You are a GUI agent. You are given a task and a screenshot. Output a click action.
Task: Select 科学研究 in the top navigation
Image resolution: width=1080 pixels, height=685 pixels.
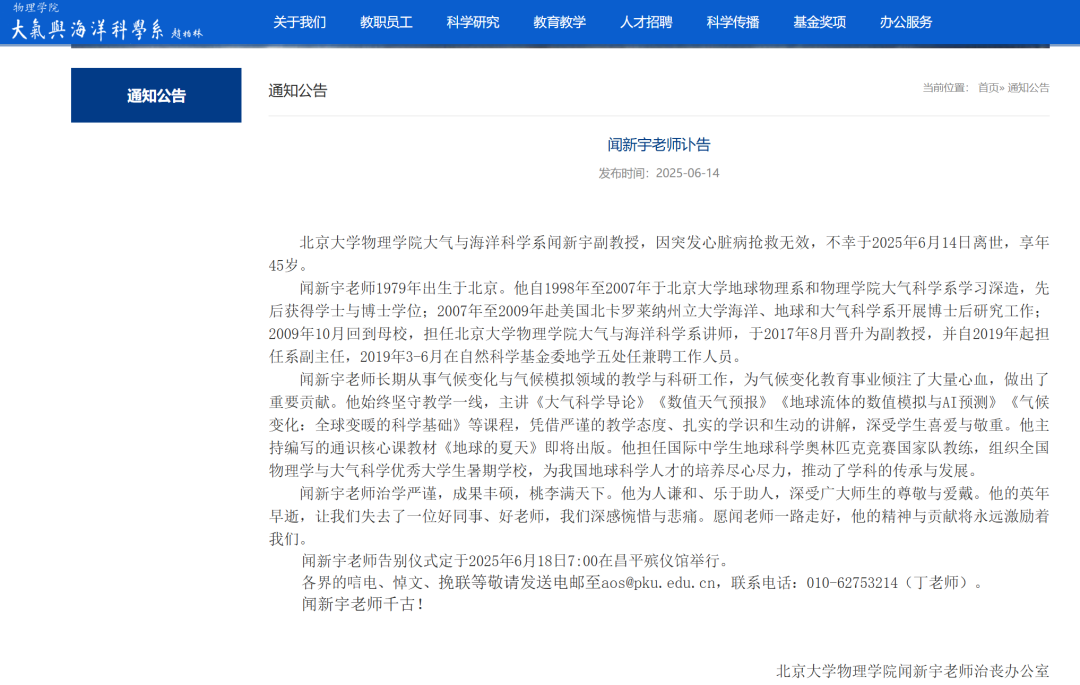point(473,22)
